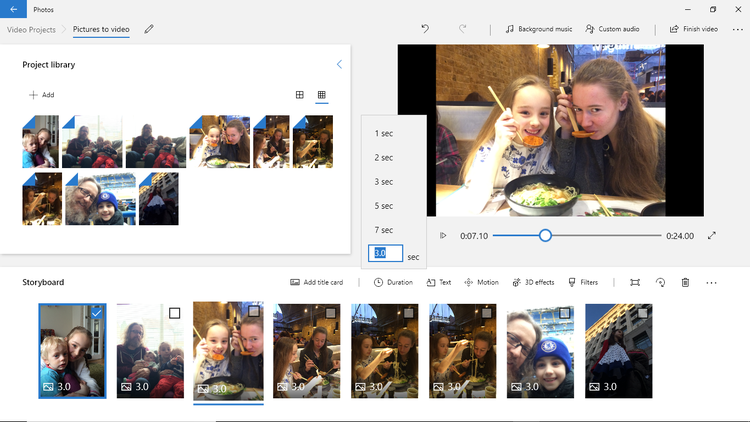Undo the last action
750x422 pixels.
coord(425,29)
